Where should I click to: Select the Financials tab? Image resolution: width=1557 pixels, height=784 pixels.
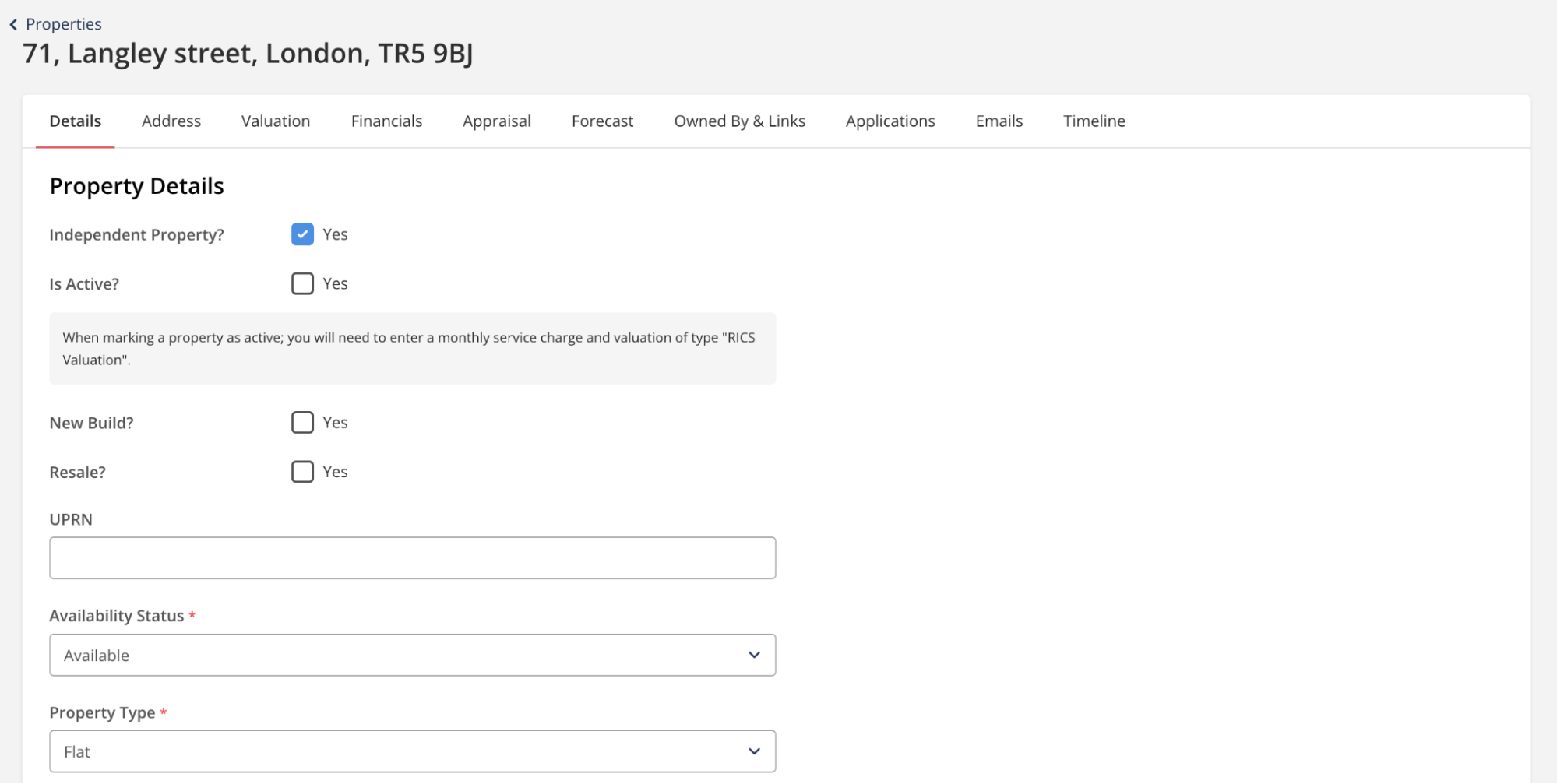pyautogui.click(x=386, y=121)
